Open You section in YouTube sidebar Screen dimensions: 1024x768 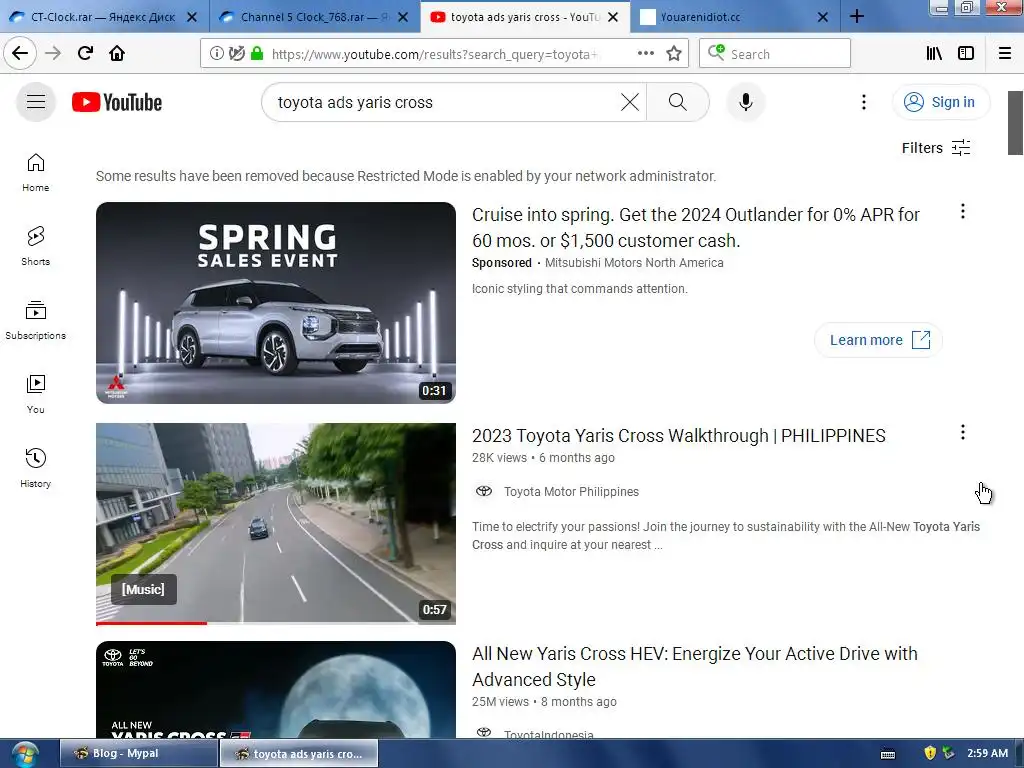click(36, 394)
